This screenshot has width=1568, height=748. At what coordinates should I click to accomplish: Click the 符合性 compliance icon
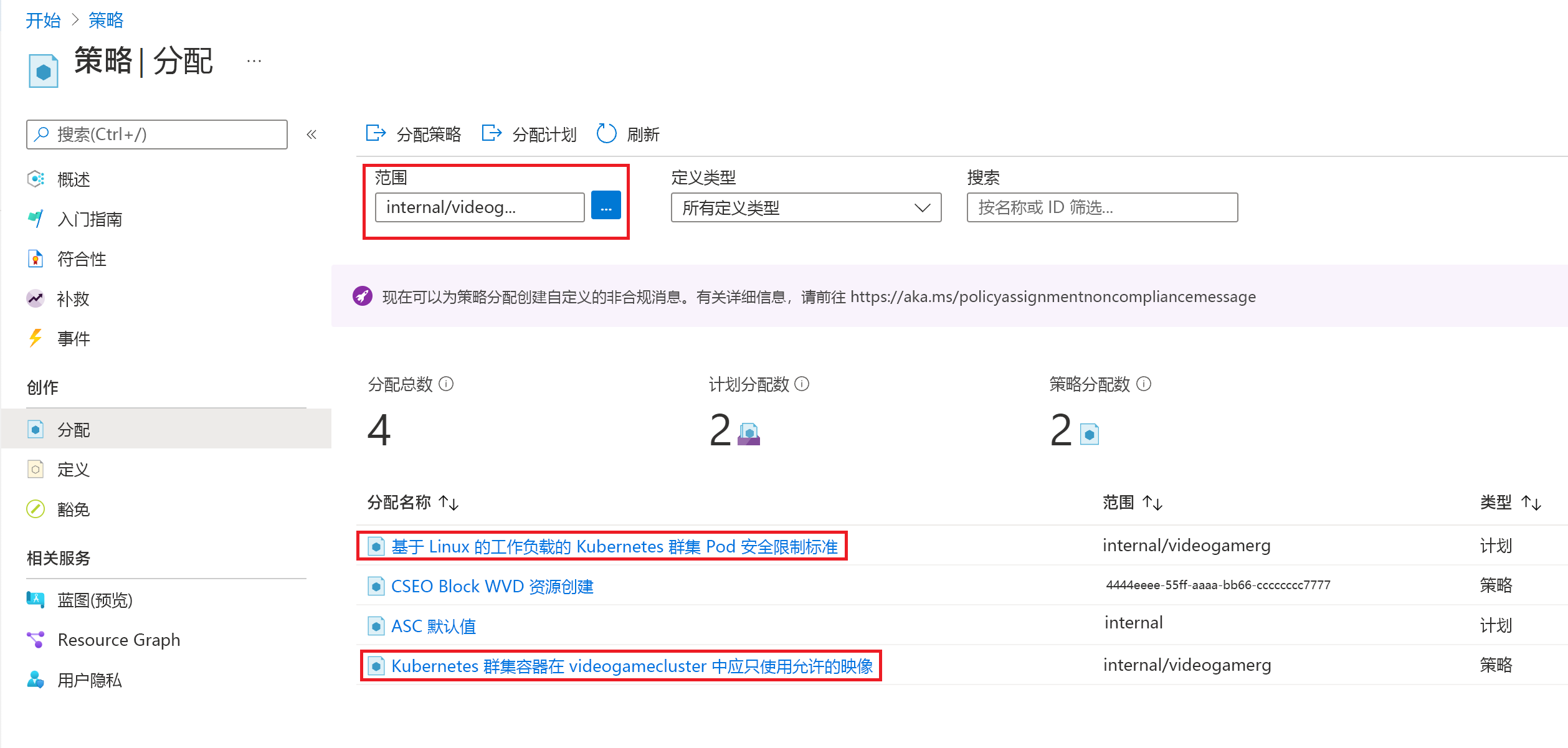click(x=36, y=258)
